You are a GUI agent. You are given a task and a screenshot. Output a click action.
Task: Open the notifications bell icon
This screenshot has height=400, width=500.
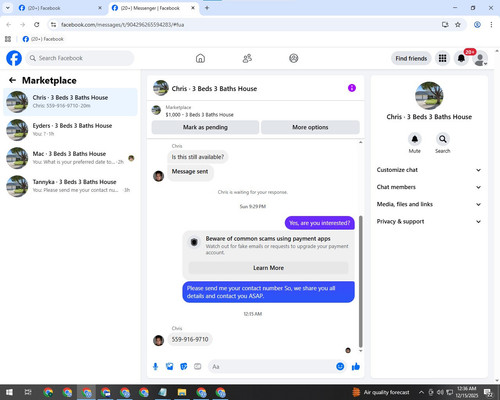461,58
